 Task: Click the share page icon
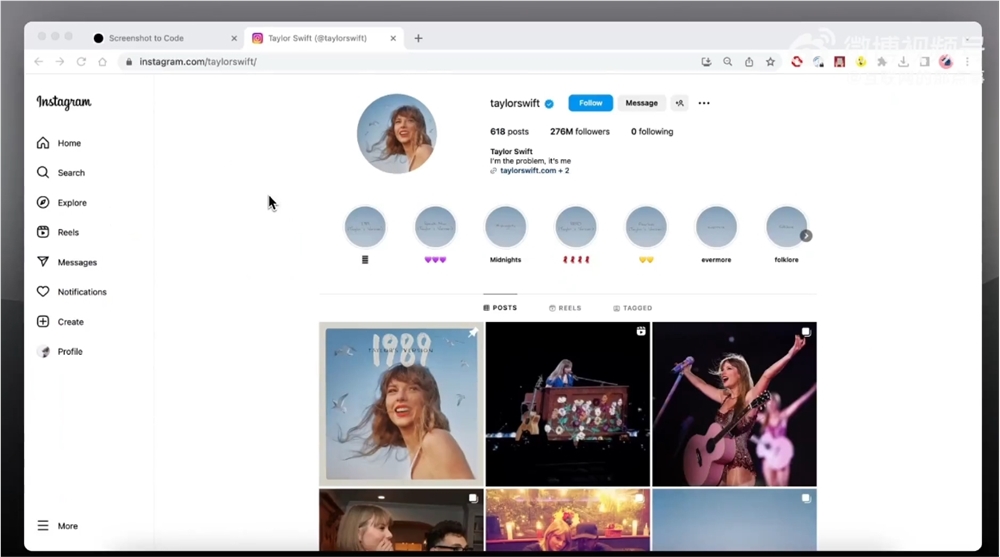749,62
